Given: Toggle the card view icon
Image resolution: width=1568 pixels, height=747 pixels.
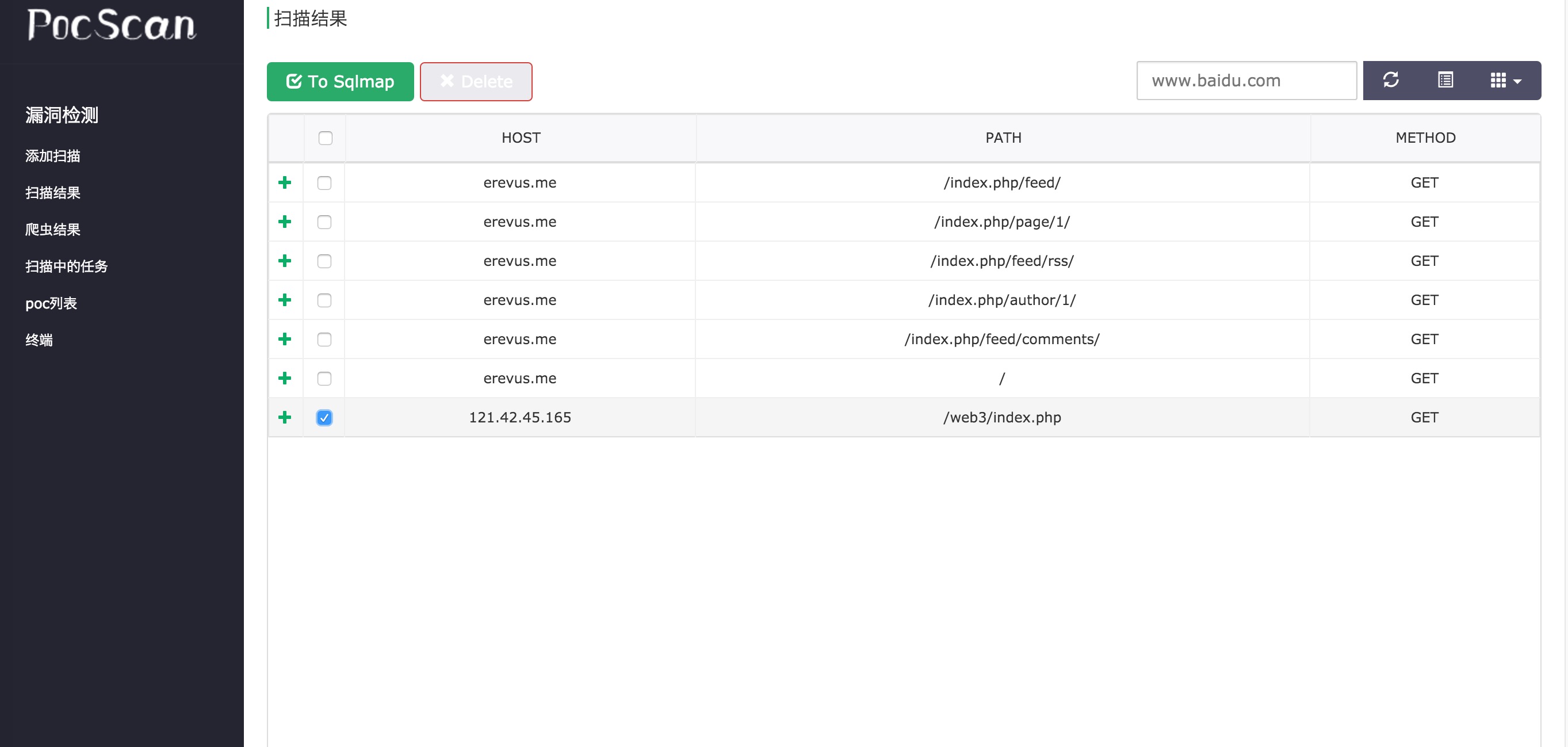Looking at the screenshot, I should [x=1445, y=81].
